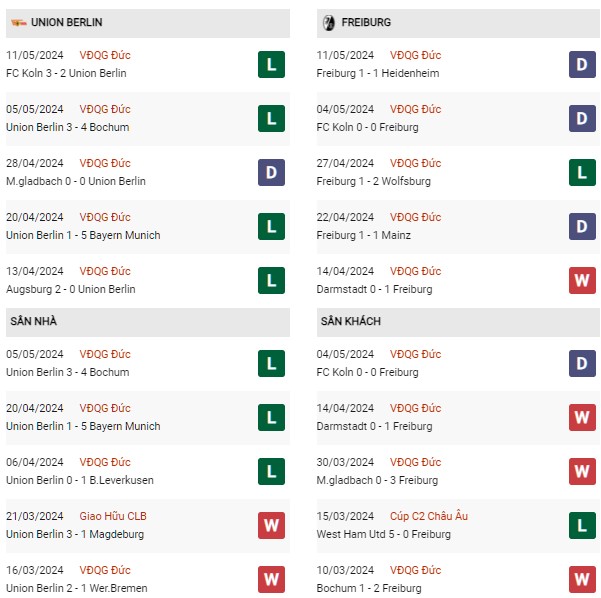The height and width of the screenshot is (598, 601).
Task: Click the Freiburg club crest icon
Action: pos(328,23)
